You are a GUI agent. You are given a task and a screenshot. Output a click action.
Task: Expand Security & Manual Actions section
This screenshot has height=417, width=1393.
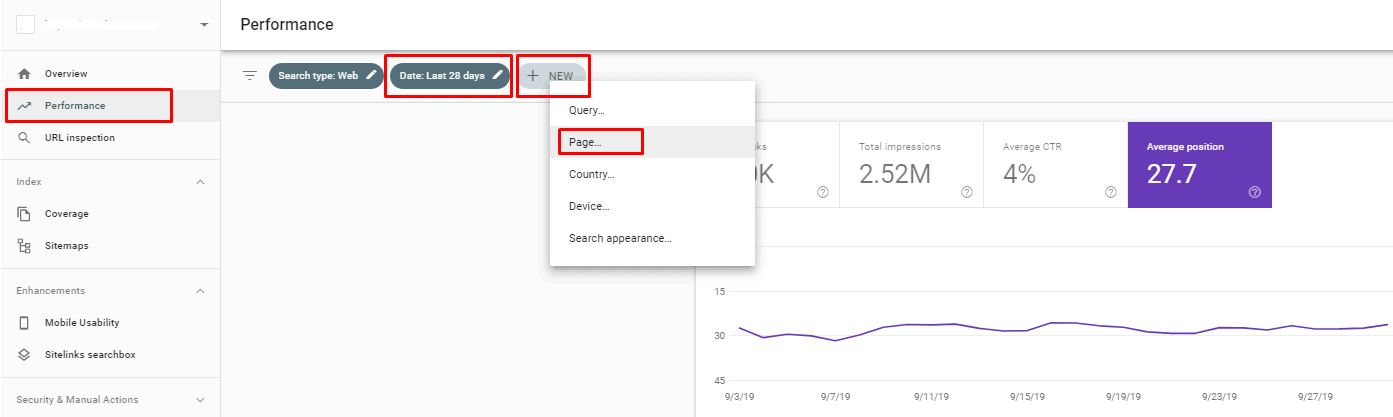click(200, 400)
